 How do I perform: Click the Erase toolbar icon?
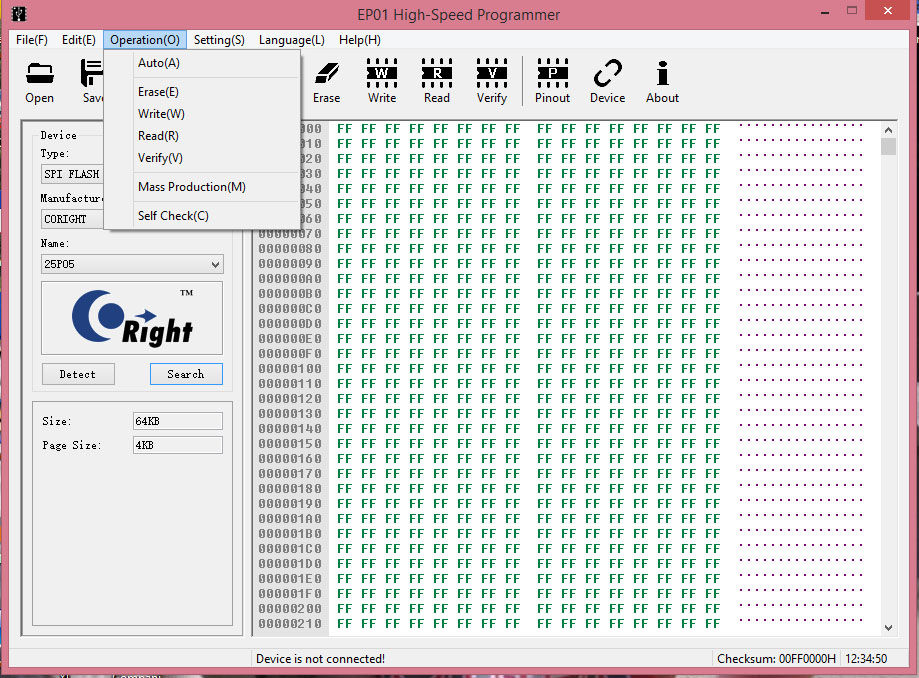point(326,81)
